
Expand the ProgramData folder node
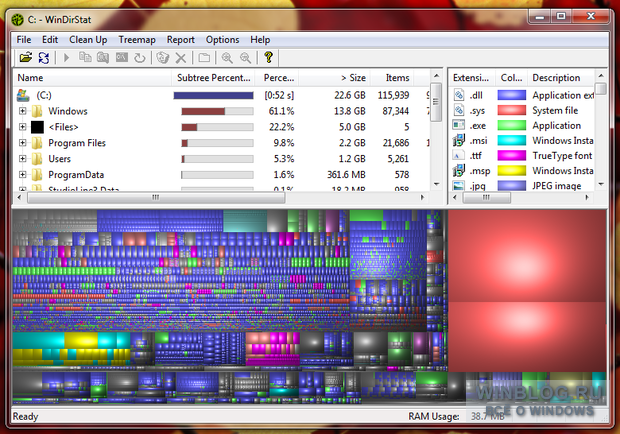pos(23,174)
